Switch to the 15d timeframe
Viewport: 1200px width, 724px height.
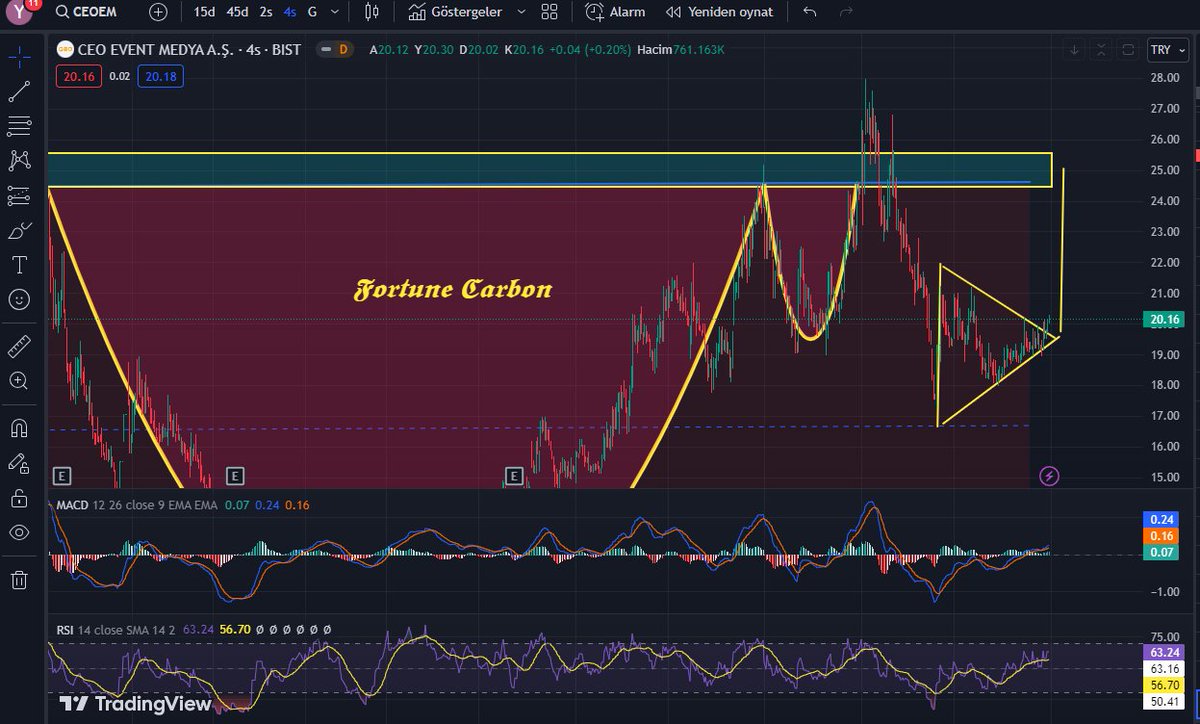(x=204, y=12)
